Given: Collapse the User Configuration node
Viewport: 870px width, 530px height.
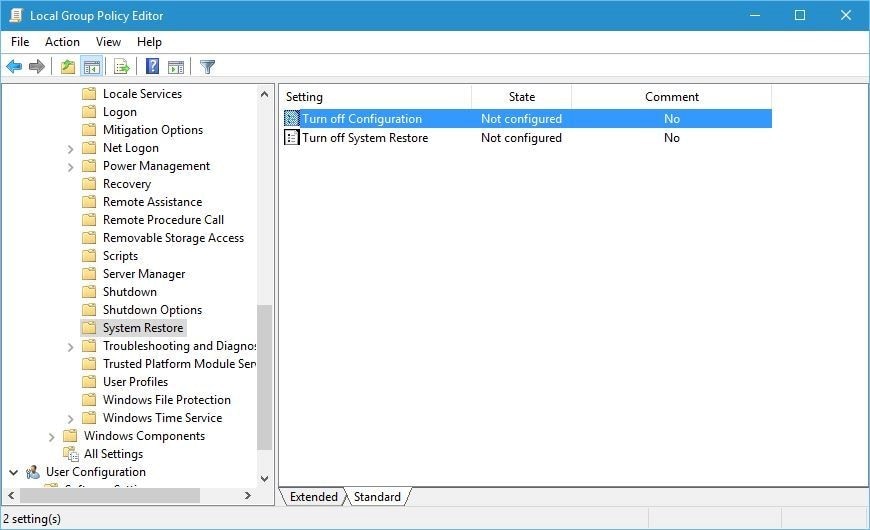Looking at the screenshot, I should click(13, 472).
